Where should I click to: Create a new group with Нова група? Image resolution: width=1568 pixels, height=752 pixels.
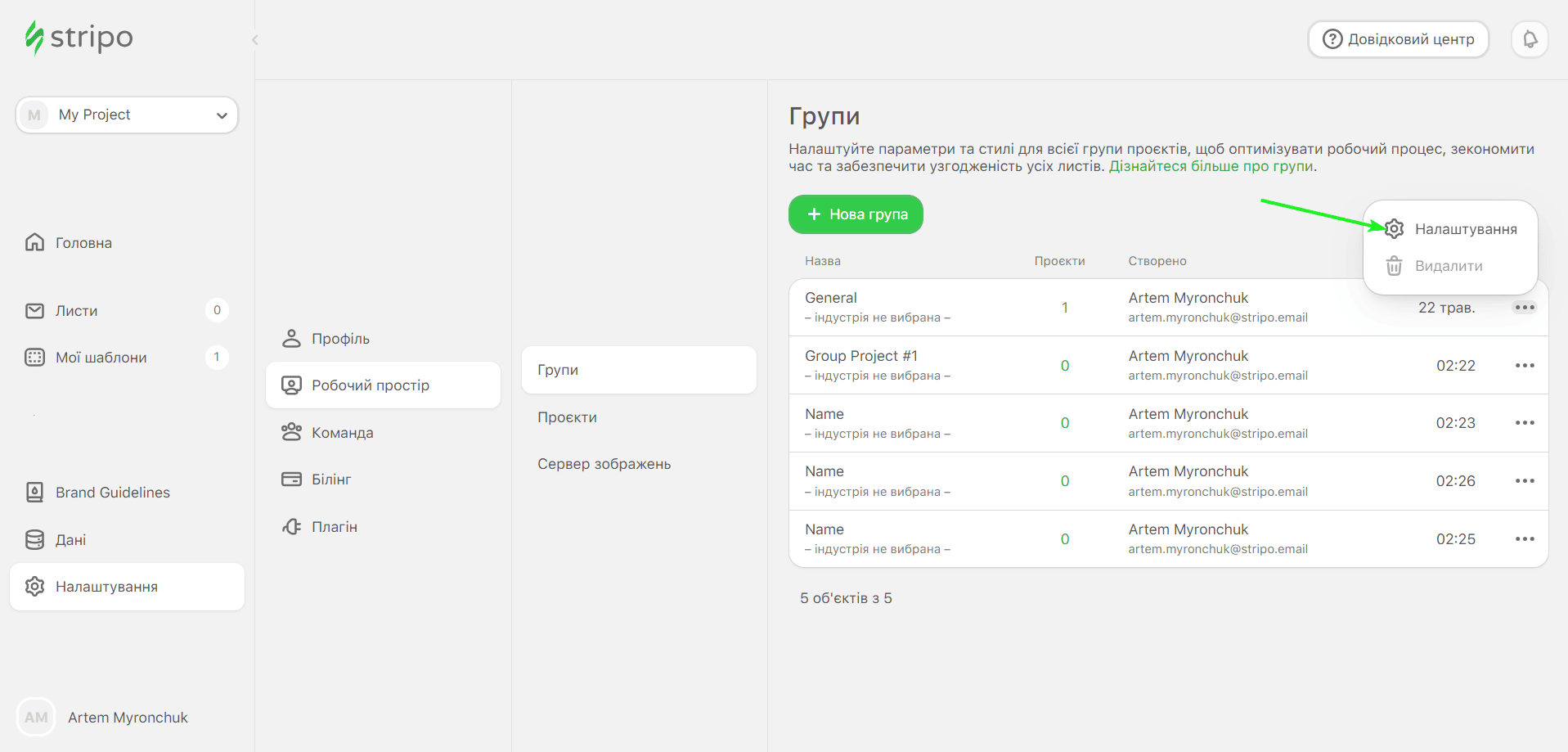tap(856, 214)
